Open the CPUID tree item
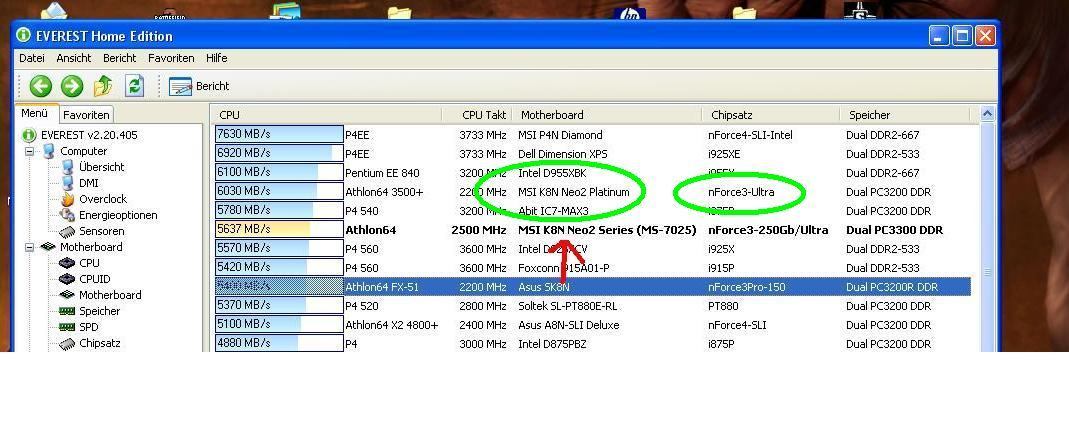The height and width of the screenshot is (448, 1069). point(85,279)
